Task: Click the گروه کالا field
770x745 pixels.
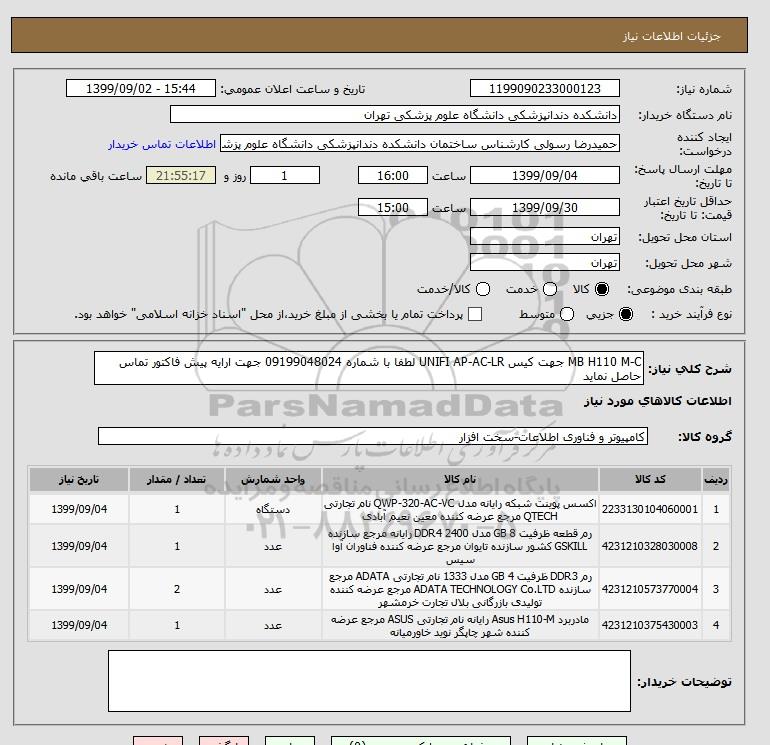Action: coord(373,436)
